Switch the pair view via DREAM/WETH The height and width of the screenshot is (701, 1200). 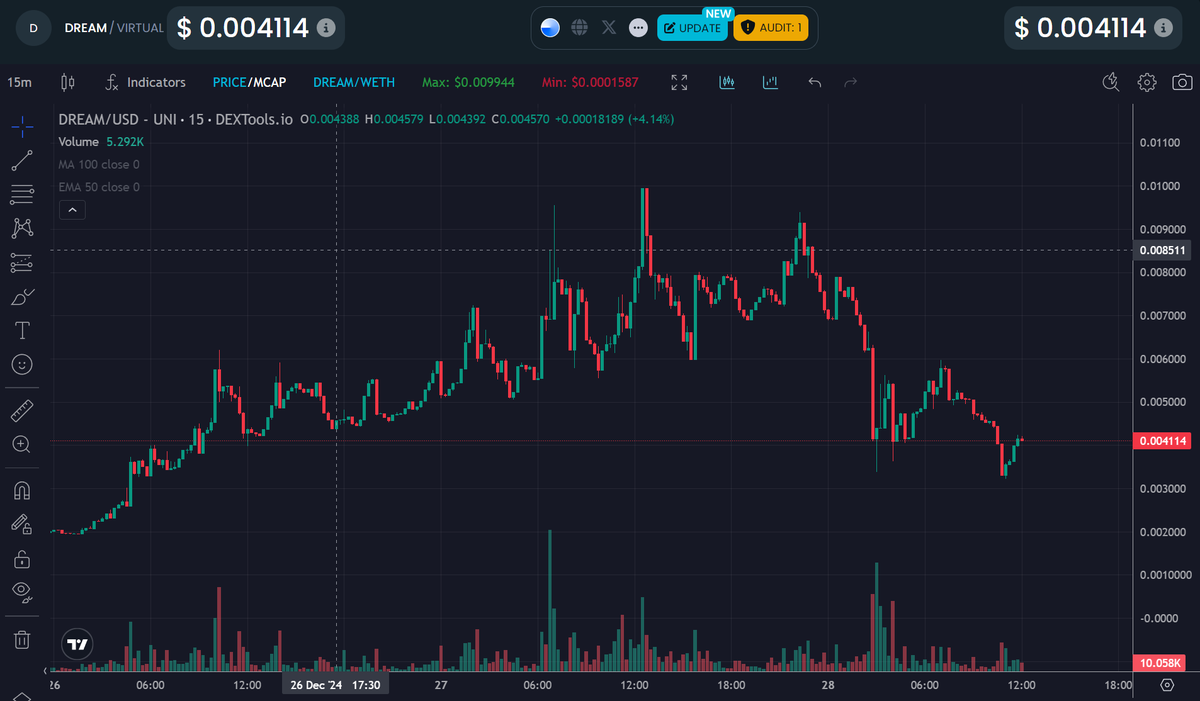(x=353, y=82)
